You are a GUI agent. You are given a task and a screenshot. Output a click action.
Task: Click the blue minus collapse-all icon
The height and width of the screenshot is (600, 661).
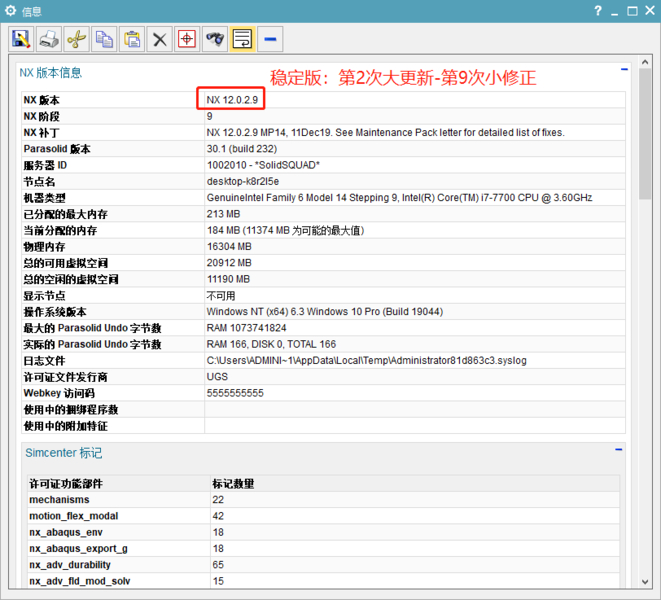click(270, 39)
